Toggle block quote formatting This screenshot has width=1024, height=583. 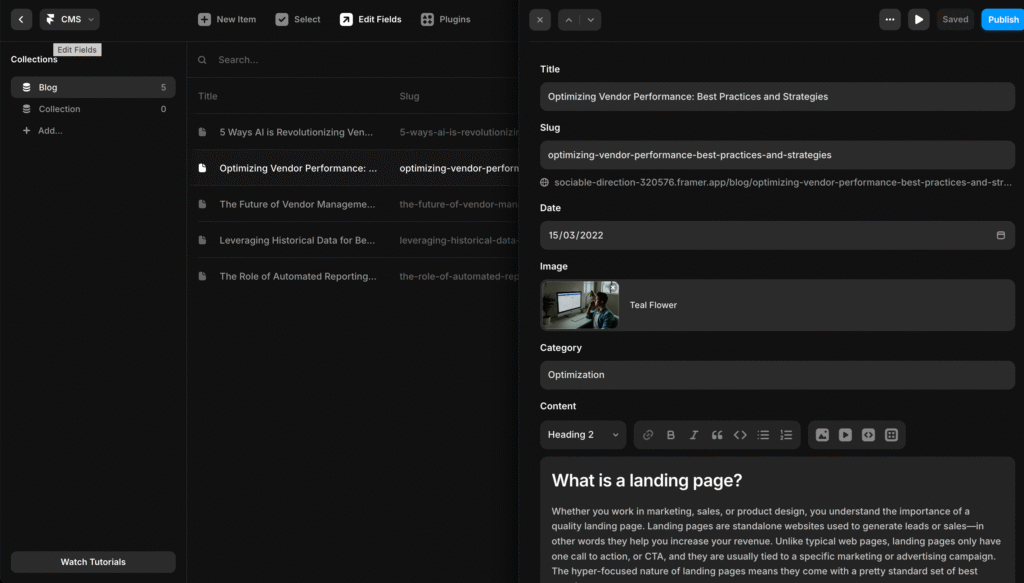point(717,435)
